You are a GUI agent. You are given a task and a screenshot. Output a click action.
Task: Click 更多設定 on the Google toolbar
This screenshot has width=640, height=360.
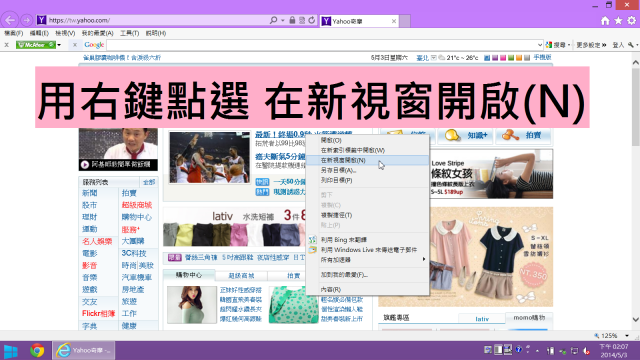[x=591, y=45]
